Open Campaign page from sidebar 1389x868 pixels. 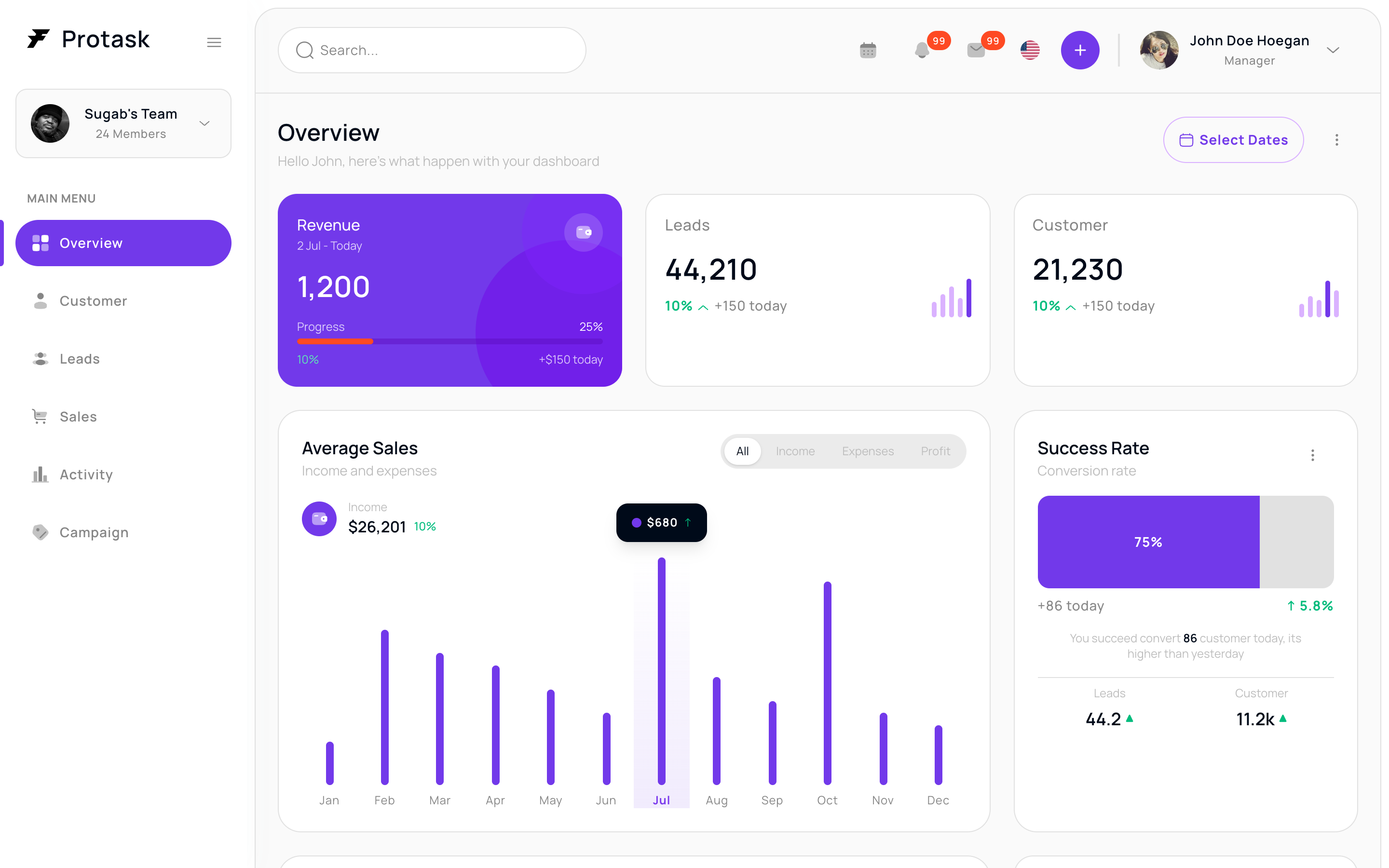[123, 533]
